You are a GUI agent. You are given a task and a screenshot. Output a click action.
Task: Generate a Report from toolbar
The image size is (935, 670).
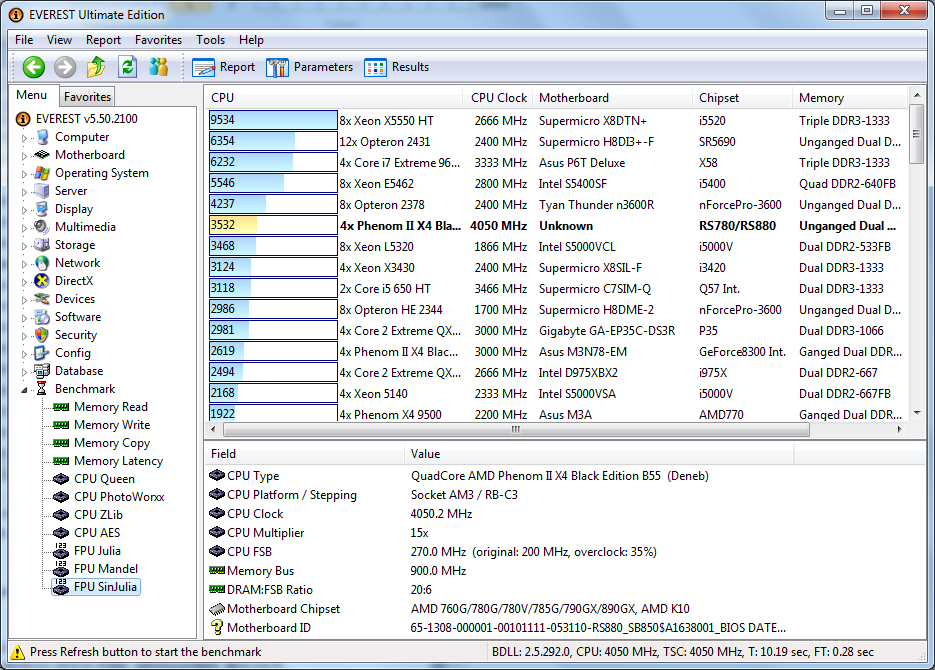(x=223, y=67)
